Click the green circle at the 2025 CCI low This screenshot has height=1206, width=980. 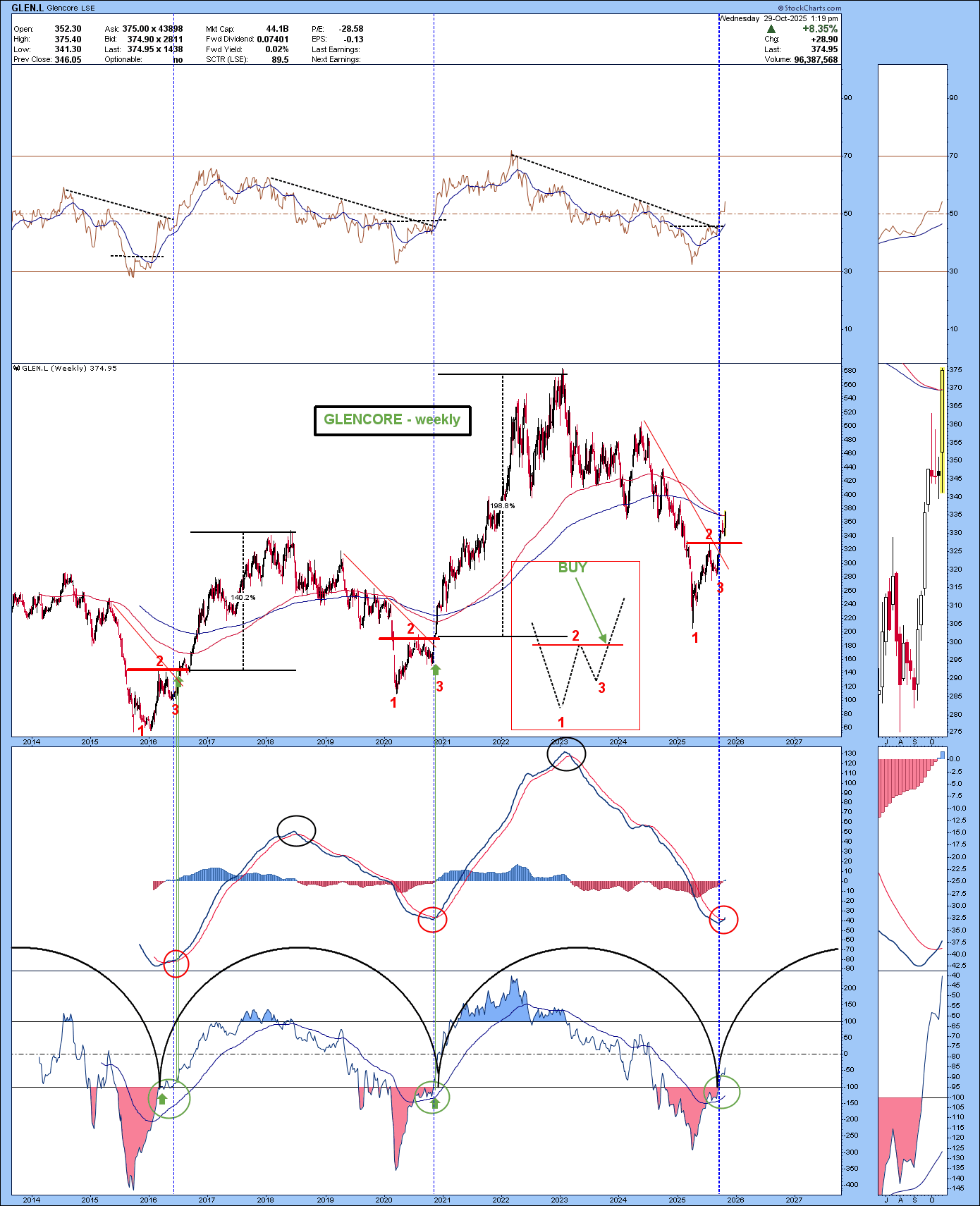pyautogui.click(x=722, y=1092)
